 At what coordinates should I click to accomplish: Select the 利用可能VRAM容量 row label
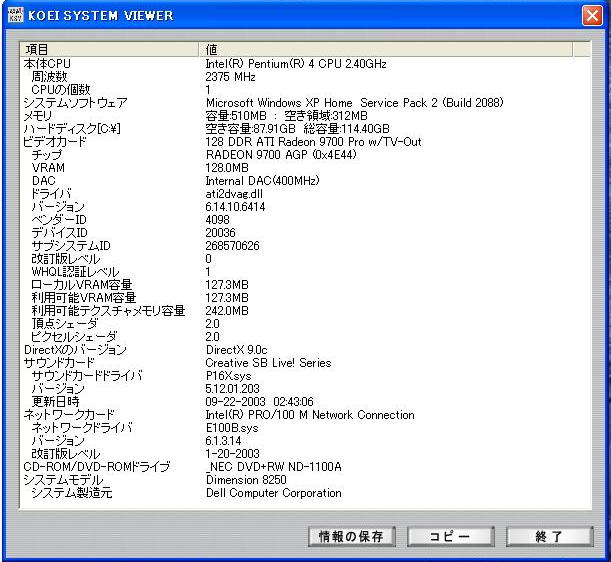click(x=84, y=298)
